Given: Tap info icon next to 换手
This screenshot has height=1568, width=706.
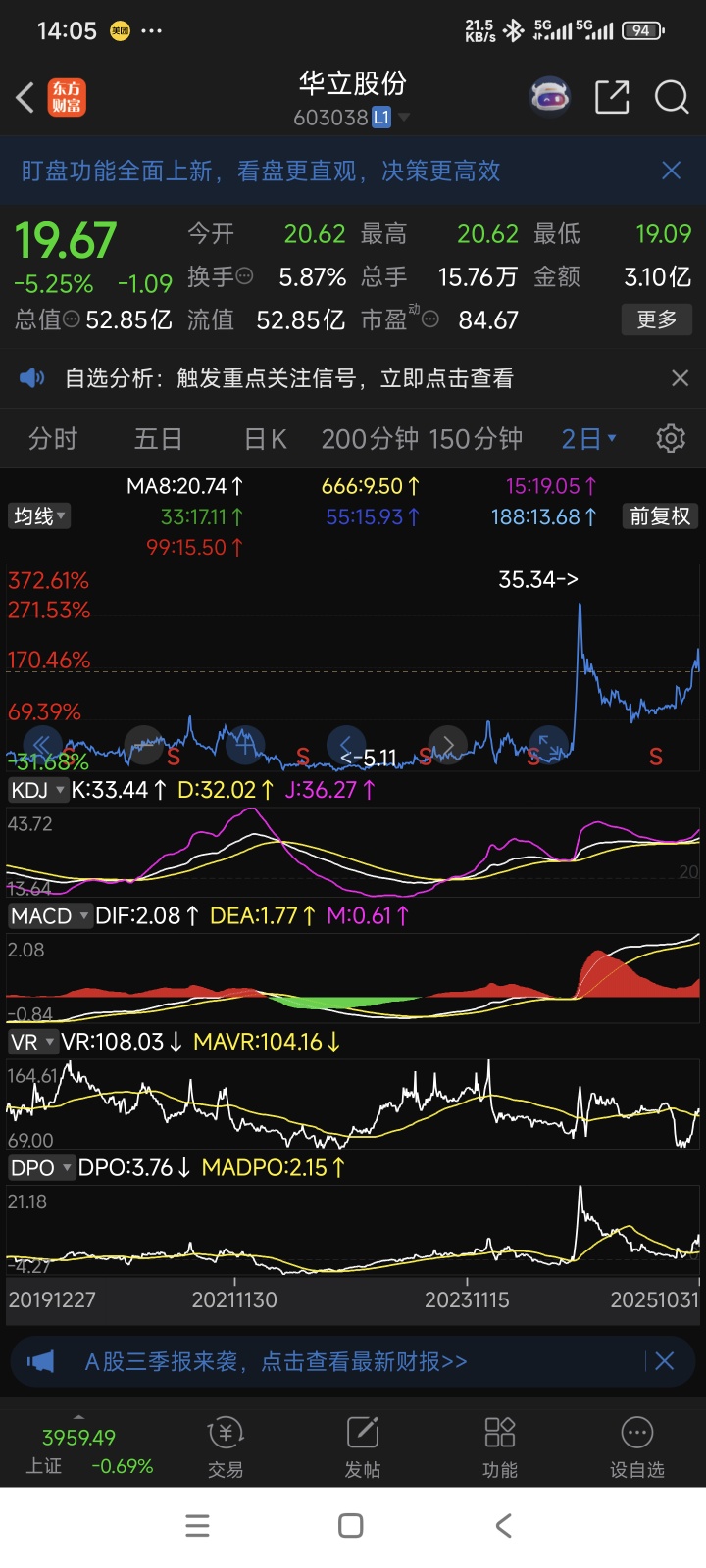Looking at the screenshot, I should click(245, 276).
